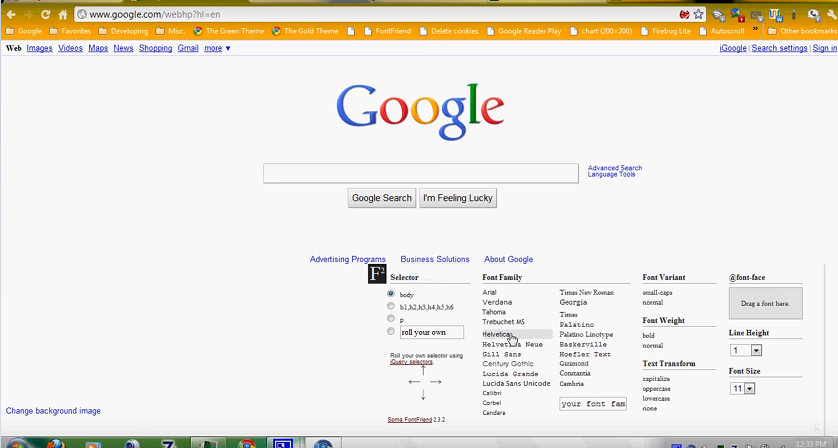Go to the browser Home icon
This screenshot has height=448, width=838.
63,14
